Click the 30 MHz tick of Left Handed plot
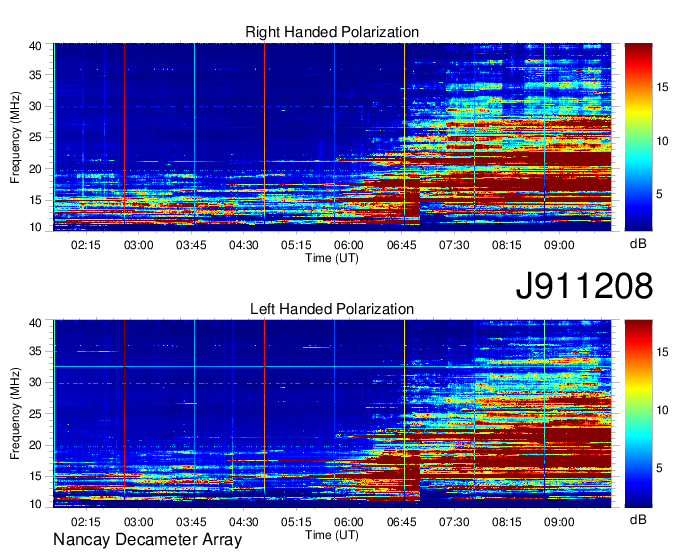This screenshot has height=552, width=680. pyautogui.click(x=35, y=382)
